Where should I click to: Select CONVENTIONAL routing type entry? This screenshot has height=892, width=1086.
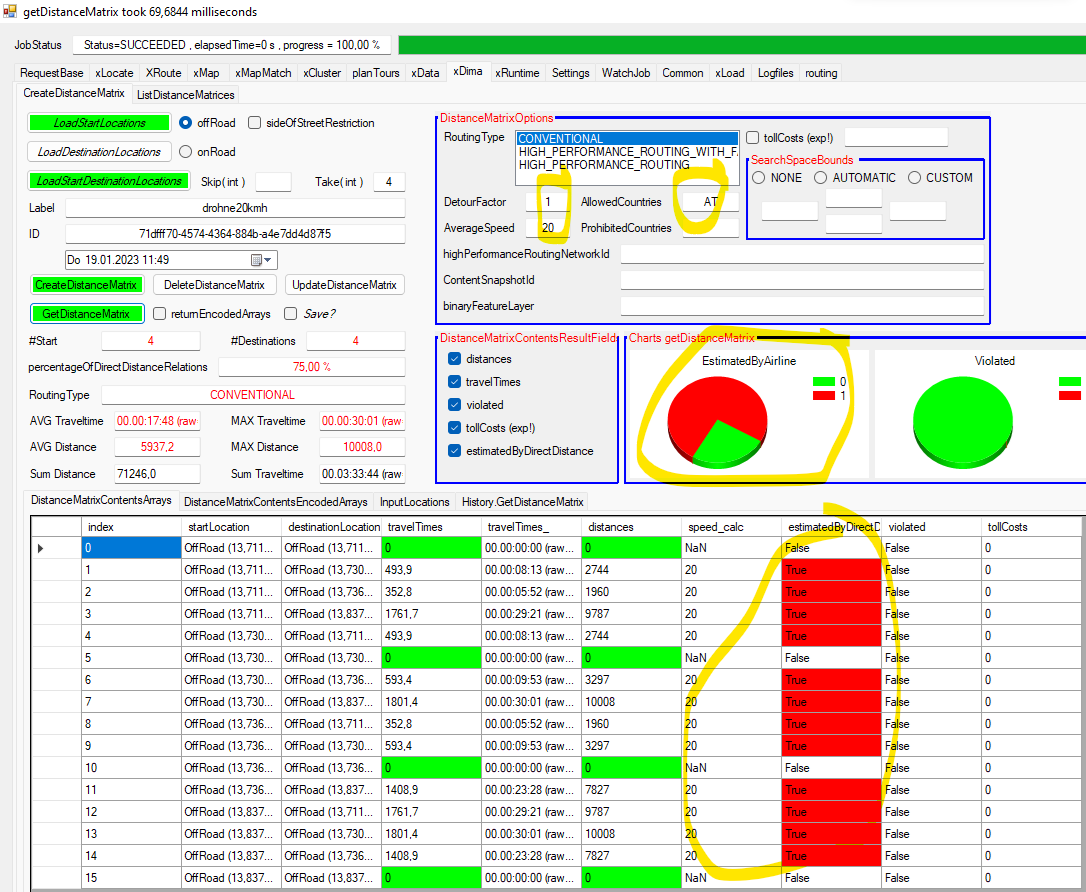tap(561, 139)
